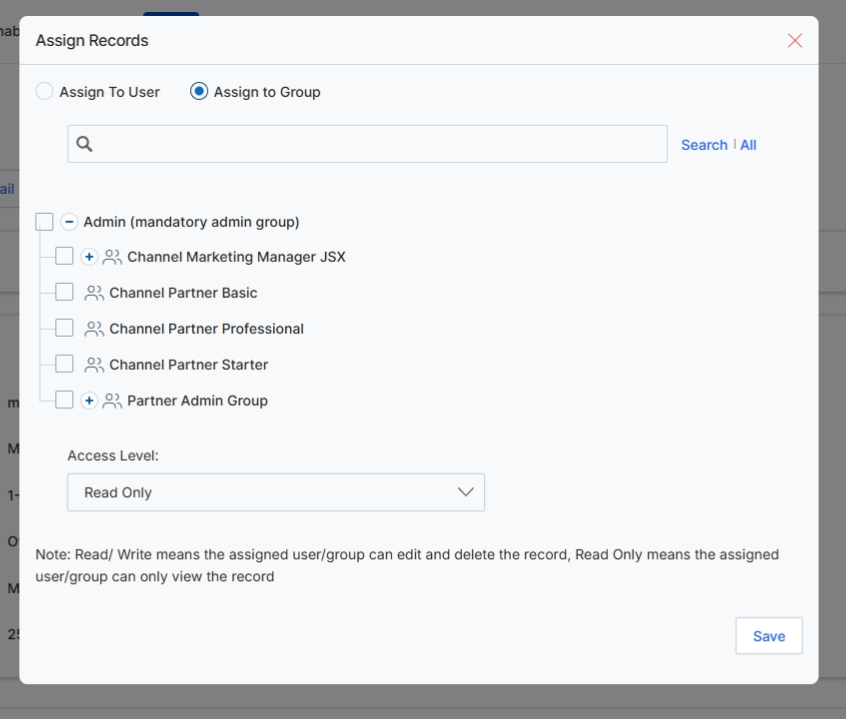Collapse the Admin group tree node

click(x=69, y=222)
